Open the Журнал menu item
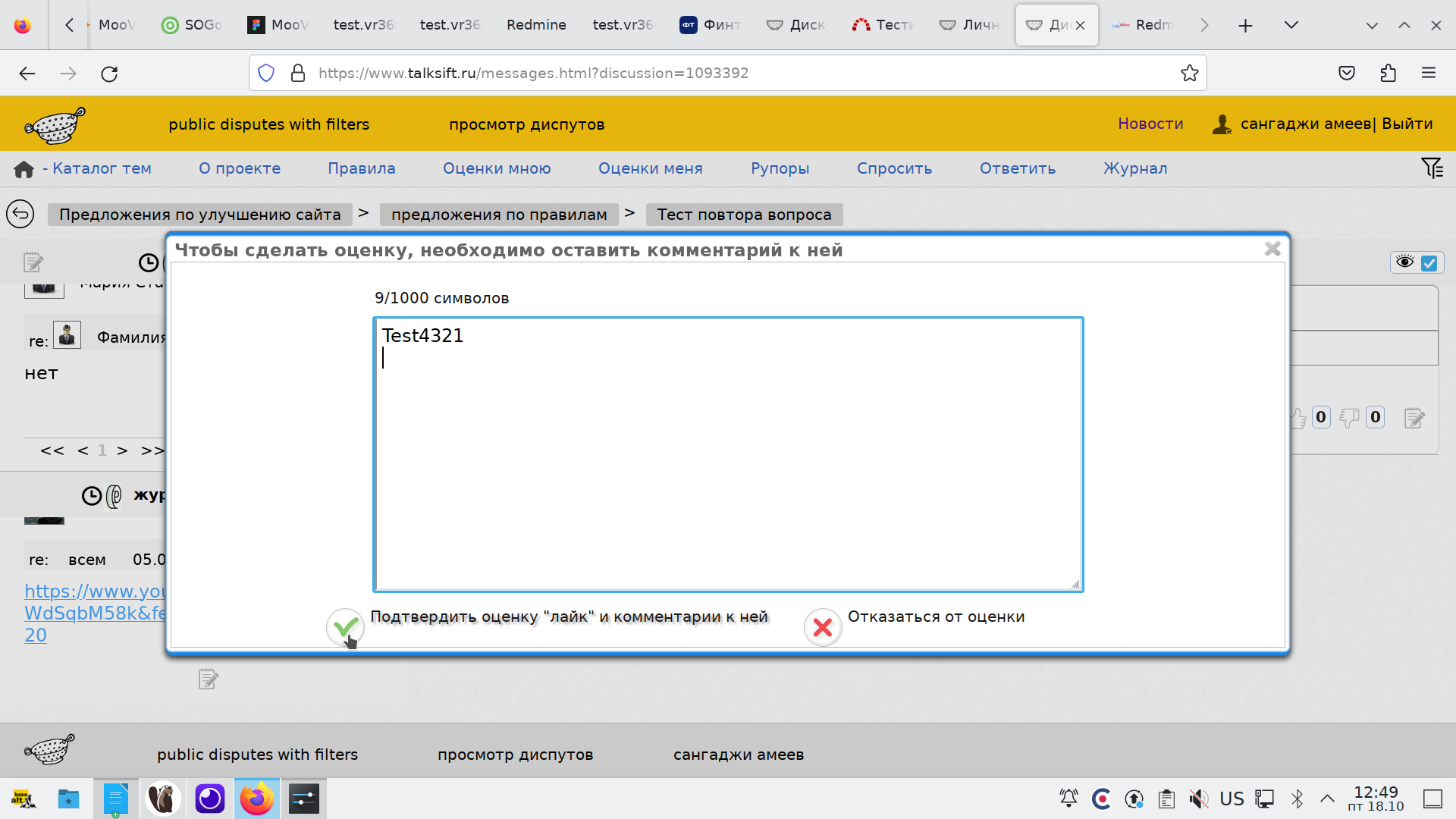Screen dimensions: 1456x819 pyautogui.click(x=1134, y=168)
